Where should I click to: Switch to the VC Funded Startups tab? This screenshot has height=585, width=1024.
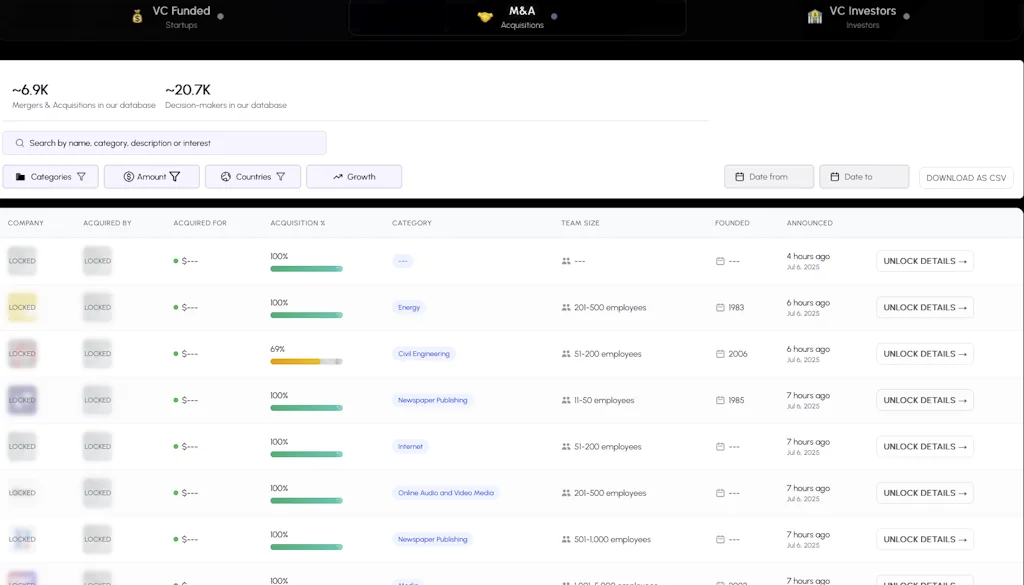[x=181, y=16]
